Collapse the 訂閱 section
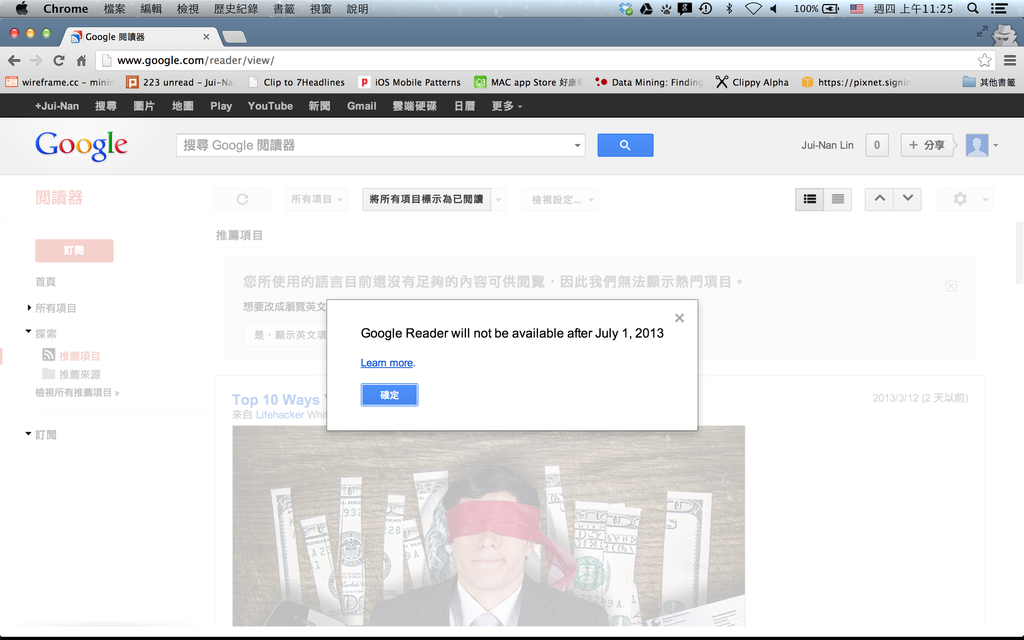Screen dimensions: 1024x640 coord(28,434)
